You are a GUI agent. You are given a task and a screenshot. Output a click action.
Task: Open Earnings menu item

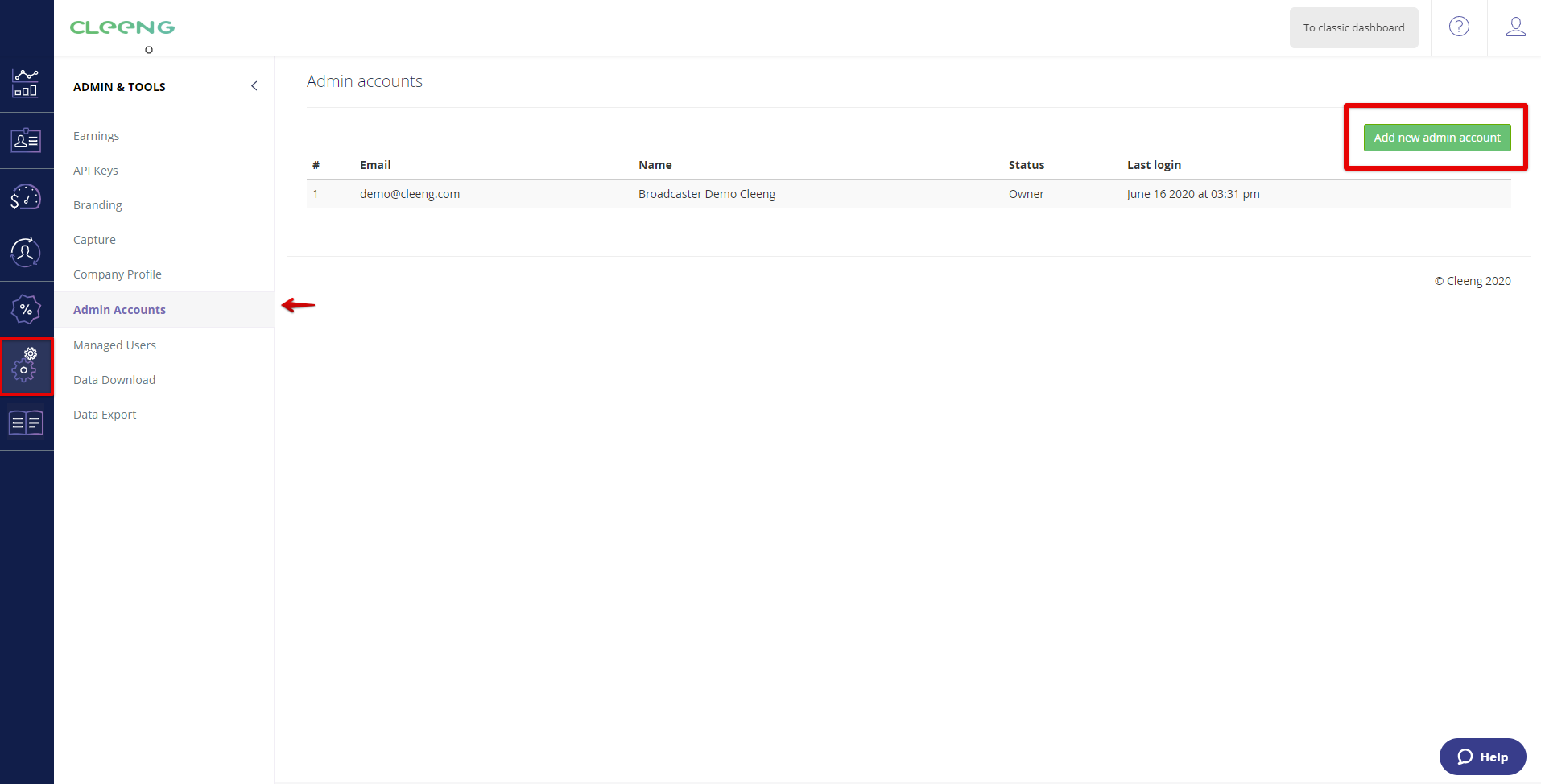click(x=96, y=136)
